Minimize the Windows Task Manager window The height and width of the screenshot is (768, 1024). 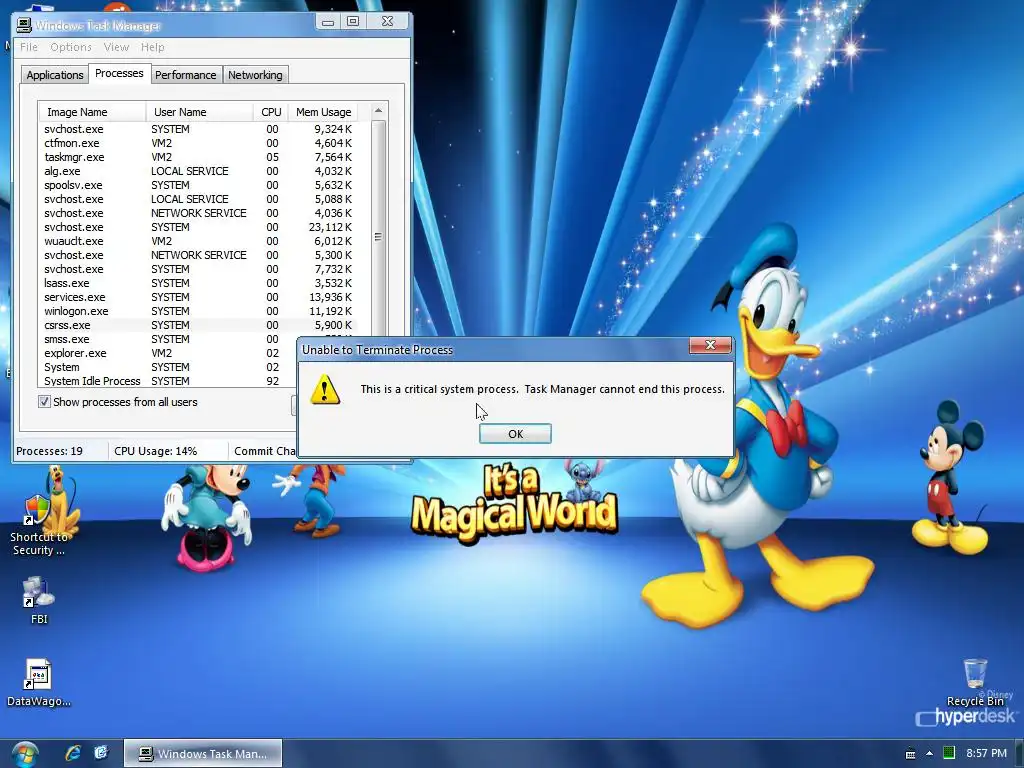point(328,22)
